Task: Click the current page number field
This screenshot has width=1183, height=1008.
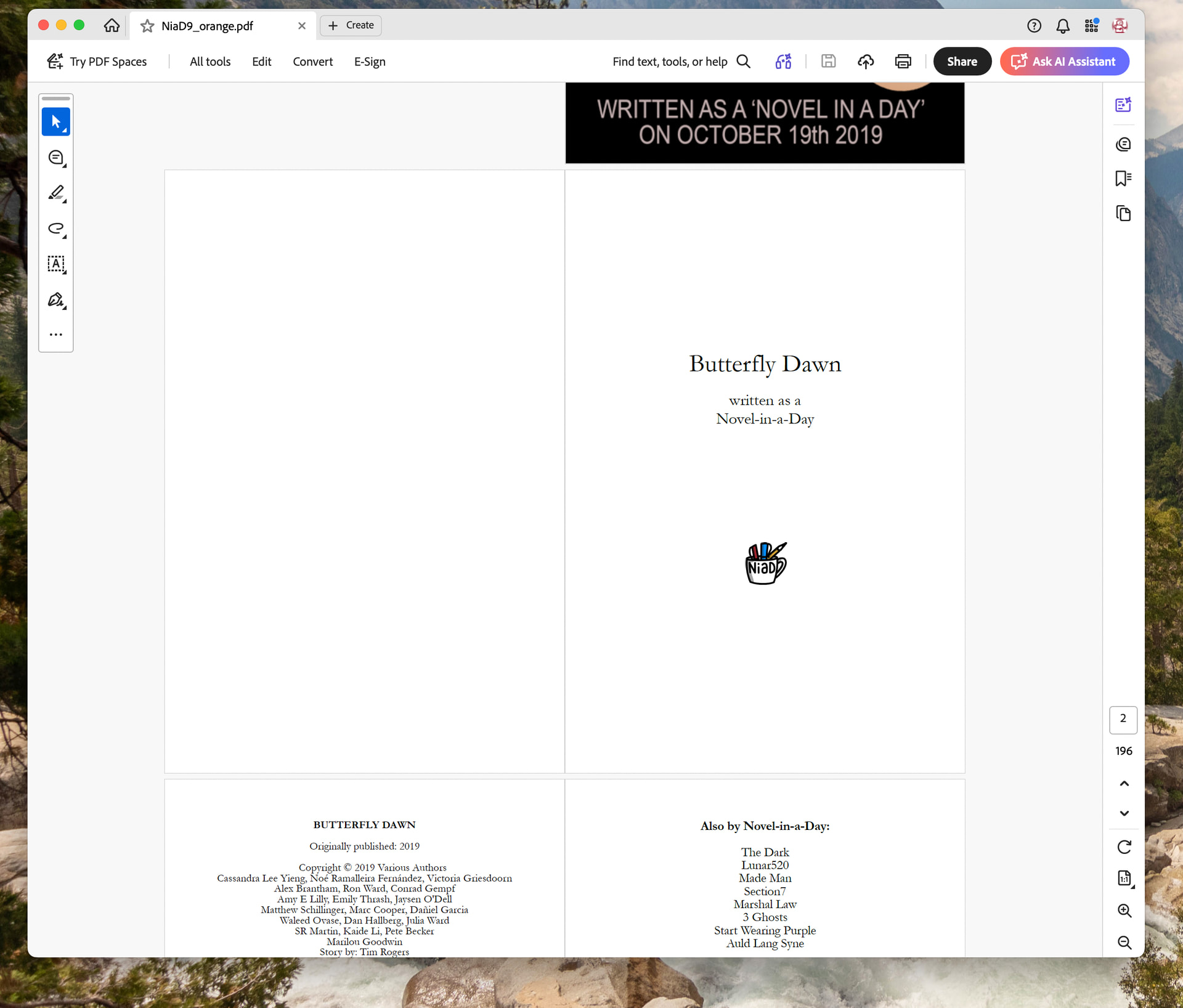Action: click(x=1123, y=719)
